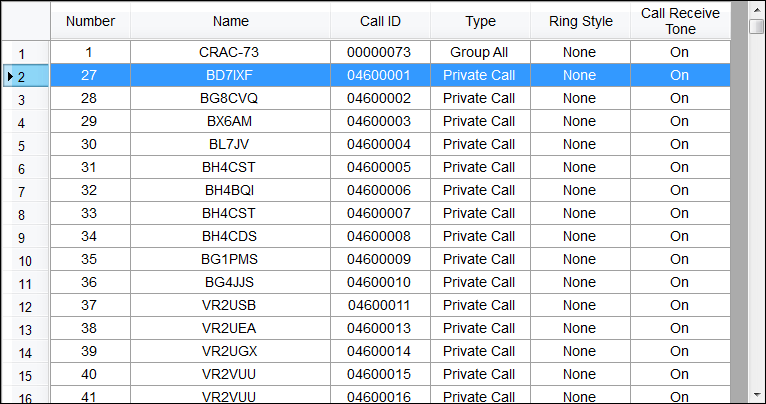Viewport: 766px width, 404px height.
Task: Click the CRAC-73 name cell
Action: (x=230, y=52)
